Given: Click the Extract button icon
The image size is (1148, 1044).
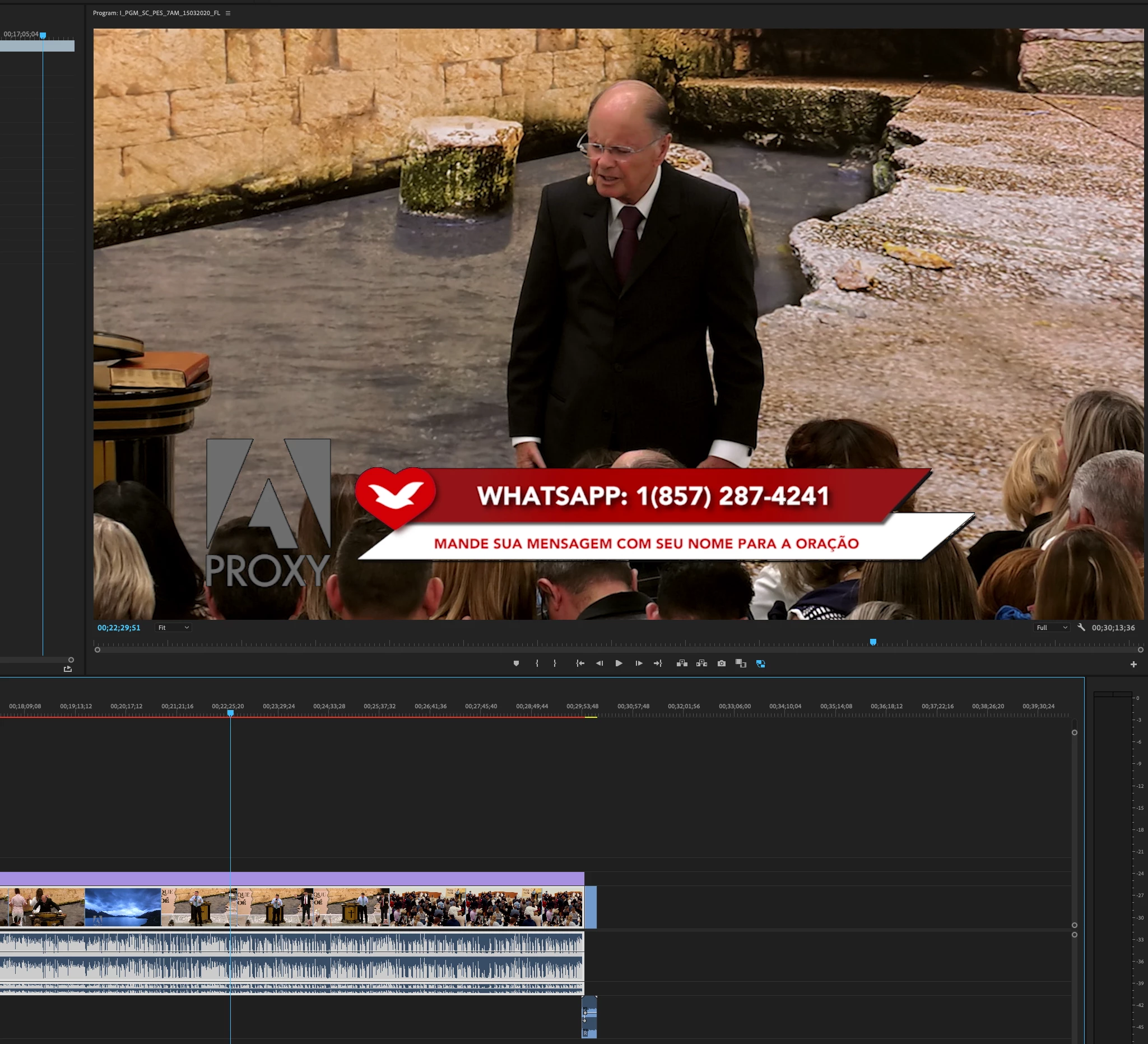Looking at the screenshot, I should point(701,663).
